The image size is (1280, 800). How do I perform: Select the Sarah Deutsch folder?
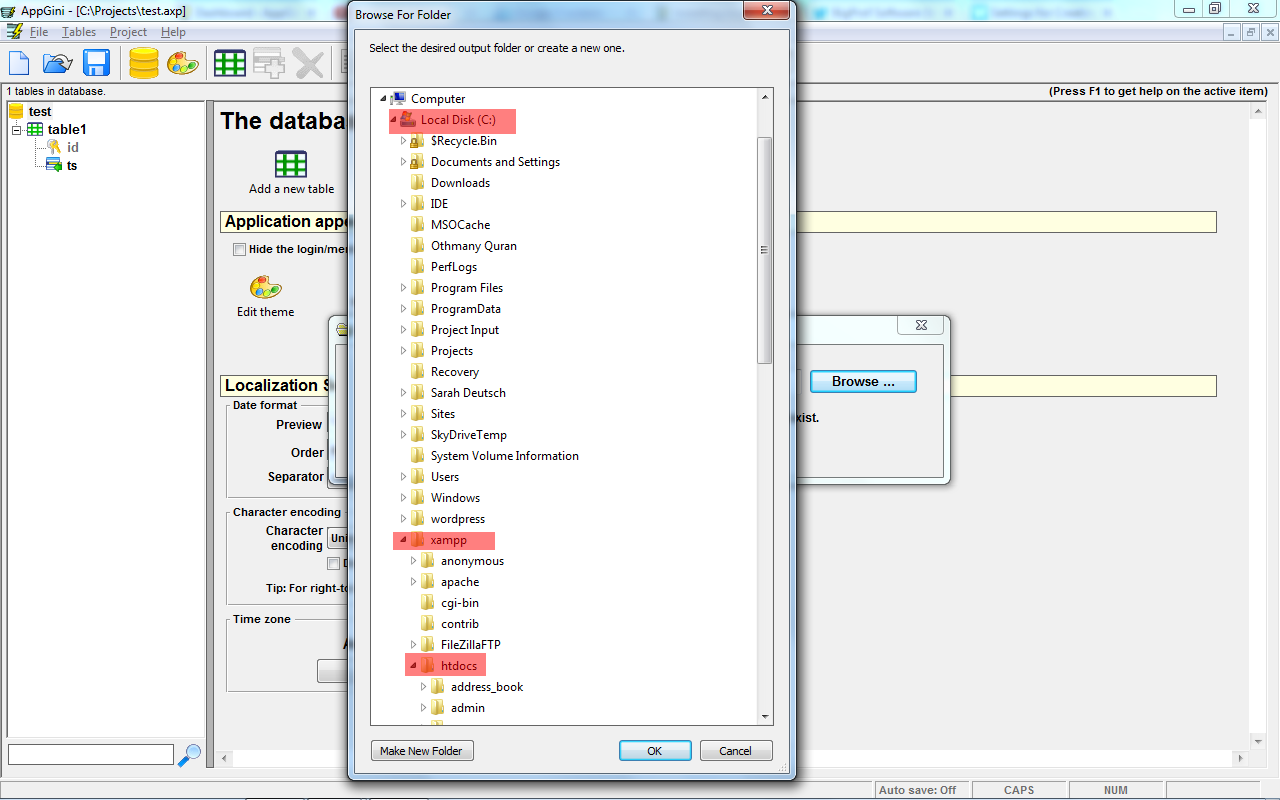pyautogui.click(x=468, y=393)
